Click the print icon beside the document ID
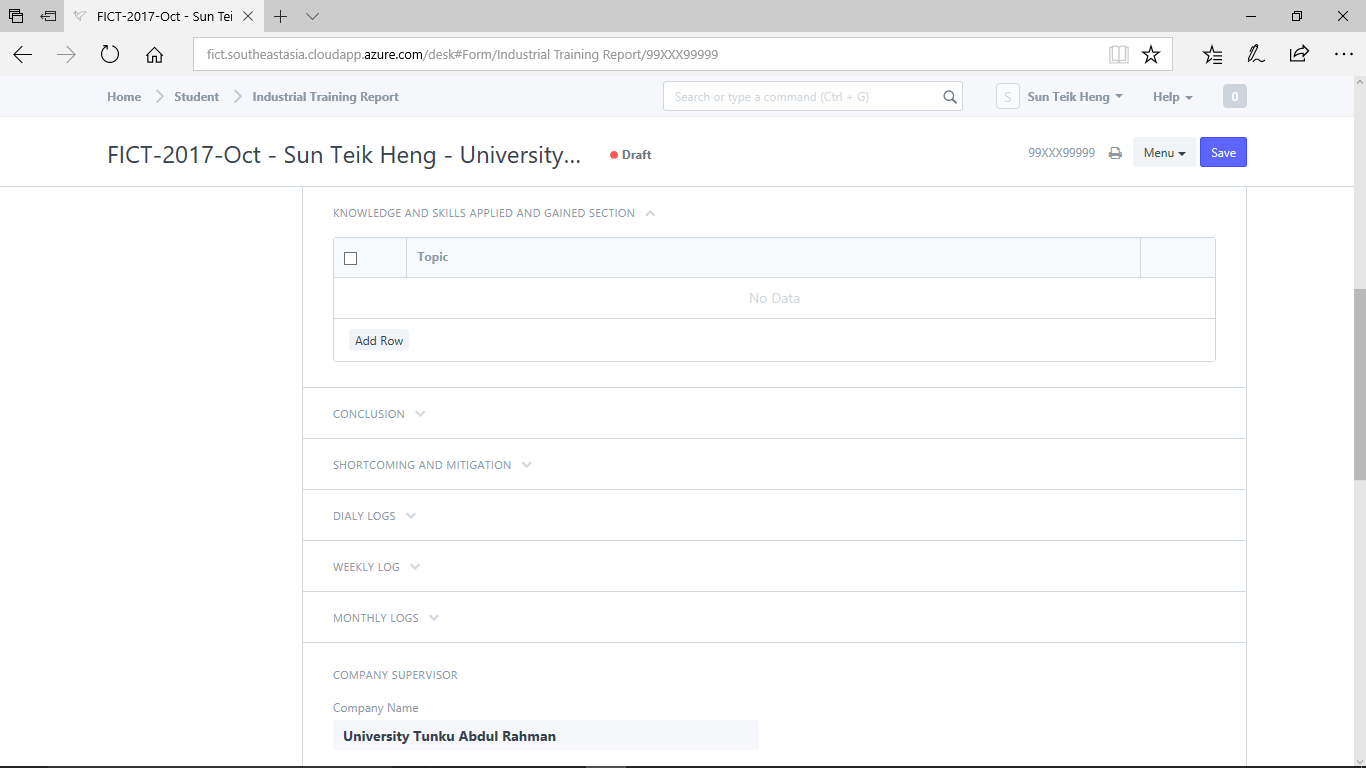Image resolution: width=1366 pixels, height=768 pixels. point(1115,153)
